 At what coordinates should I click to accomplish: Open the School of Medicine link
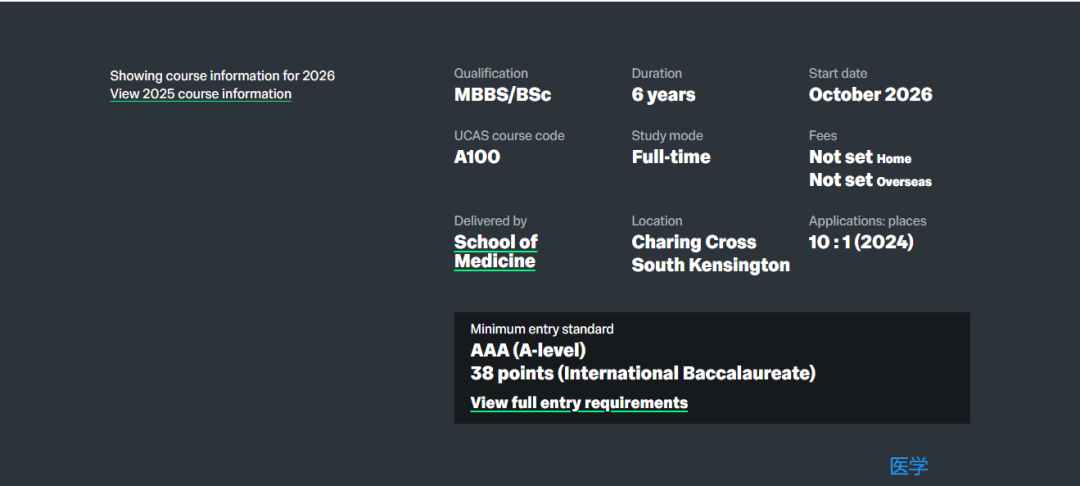point(496,252)
